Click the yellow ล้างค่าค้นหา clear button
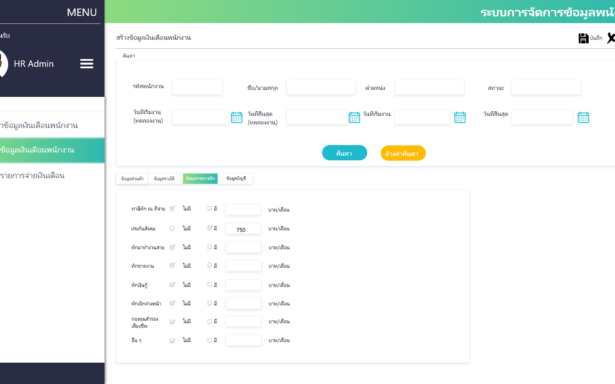 pyautogui.click(x=403, y=153)
